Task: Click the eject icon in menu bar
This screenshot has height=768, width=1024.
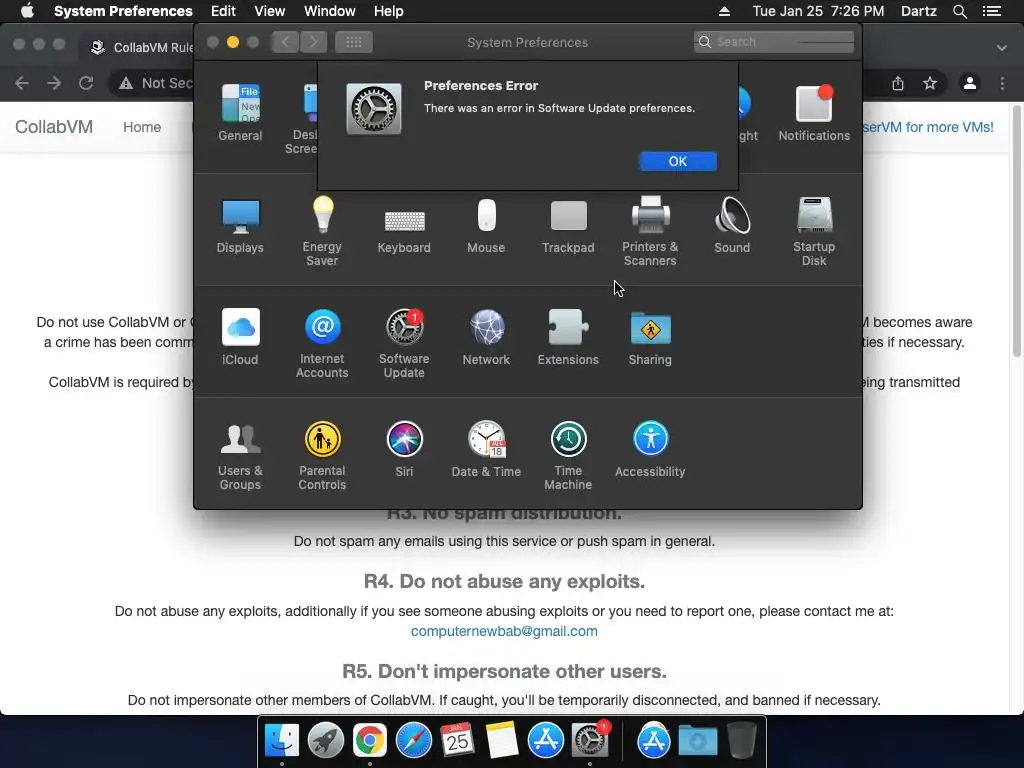Action: coord(724,11)
